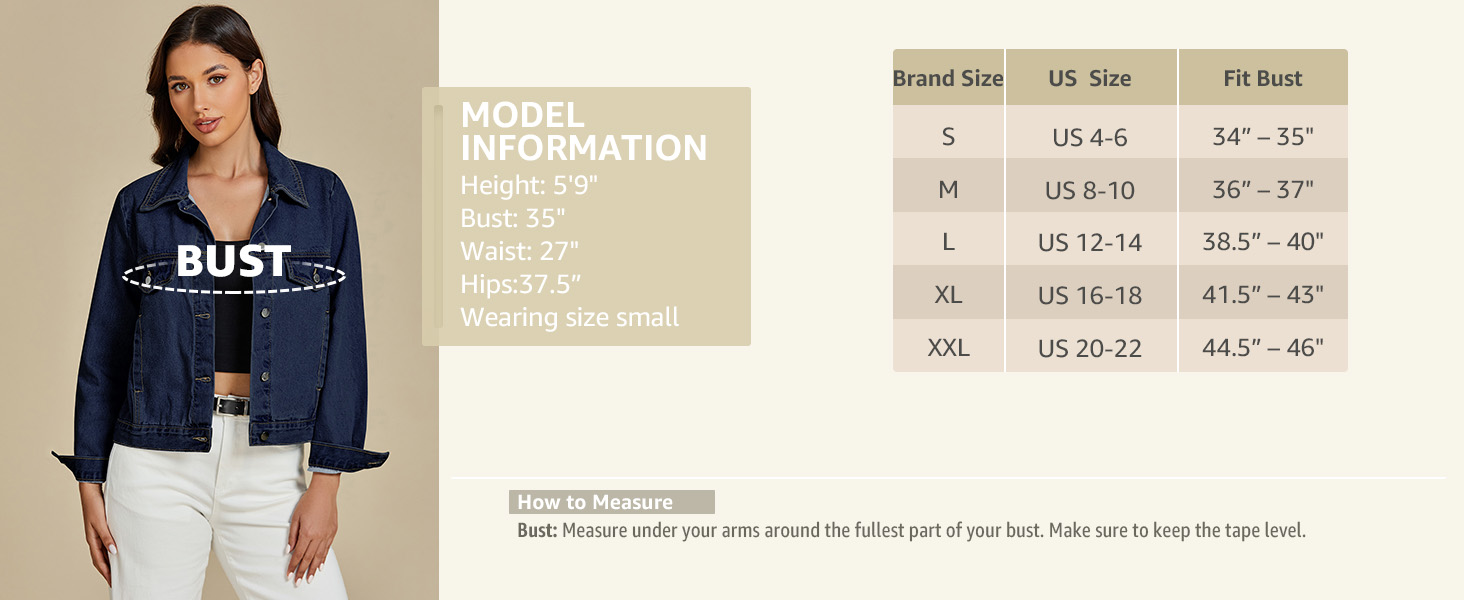This screenshot has width=1464, height=600.
Task: Click the Fit Bust column header
Action: (x=1263, y=78)
